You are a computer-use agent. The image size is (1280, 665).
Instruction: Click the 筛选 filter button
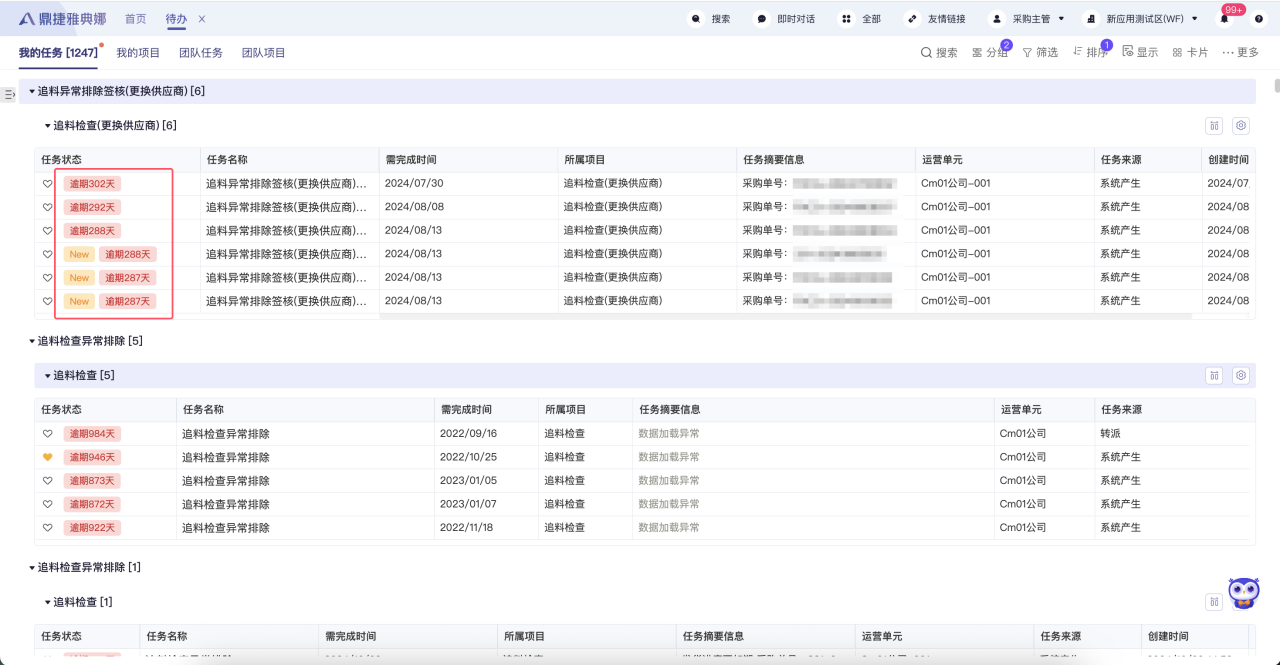1040,53
